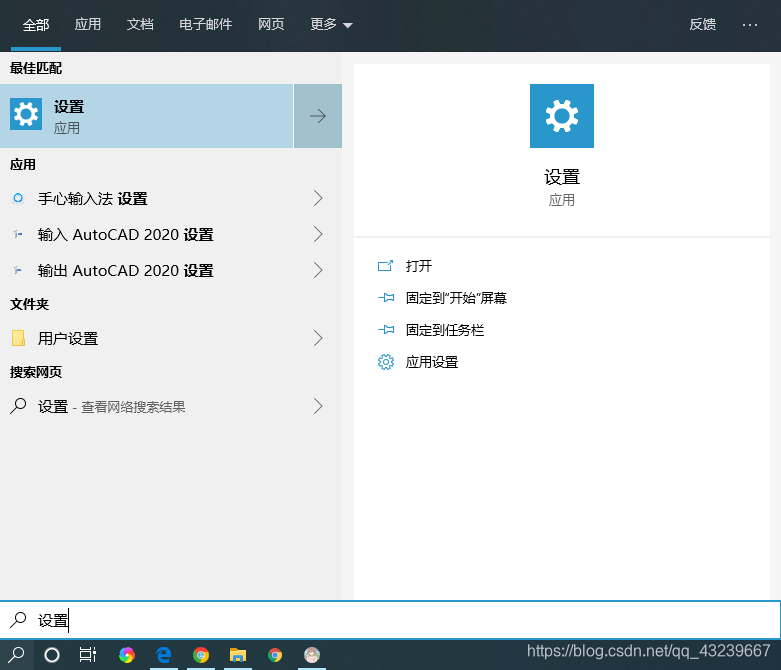
Task: Switch to the 电子邮件 tab
Action: (x=206, y=24)
